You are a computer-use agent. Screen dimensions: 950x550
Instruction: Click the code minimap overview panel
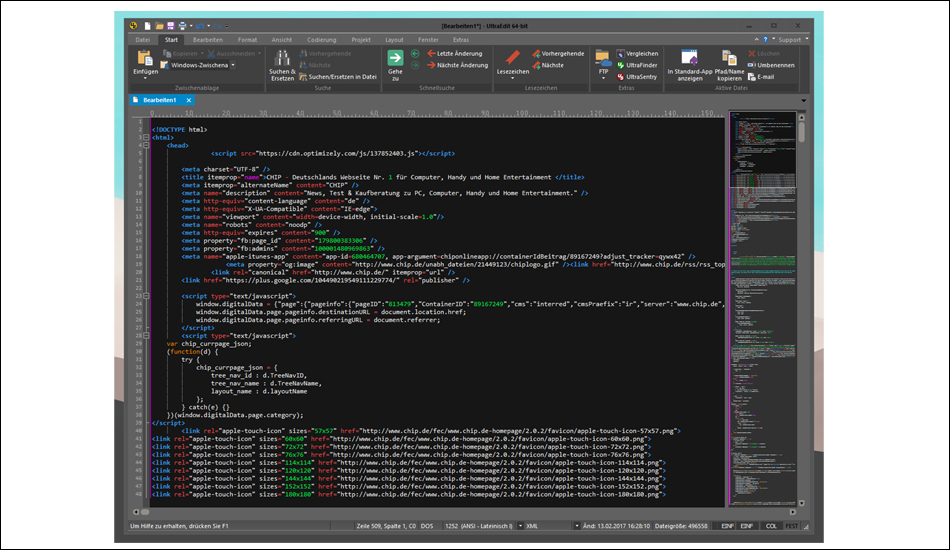click(763, 308)
